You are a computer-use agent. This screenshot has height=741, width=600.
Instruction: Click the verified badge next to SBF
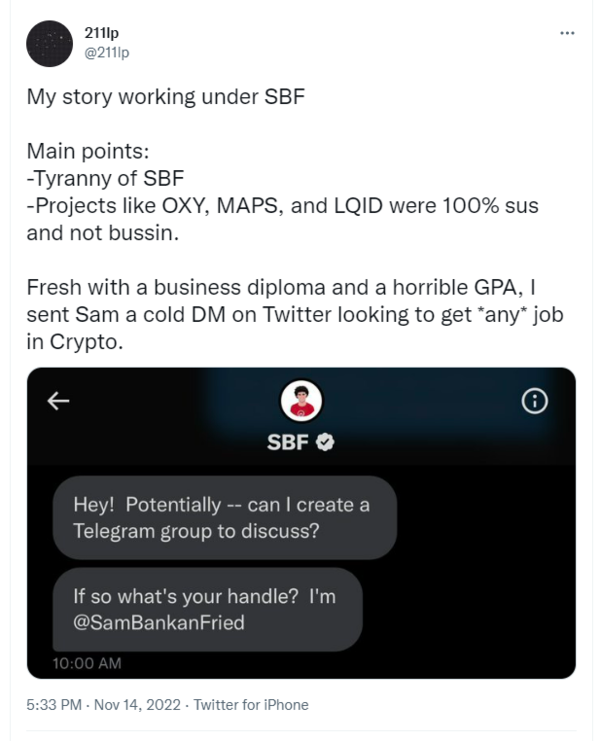click(325, 442)
